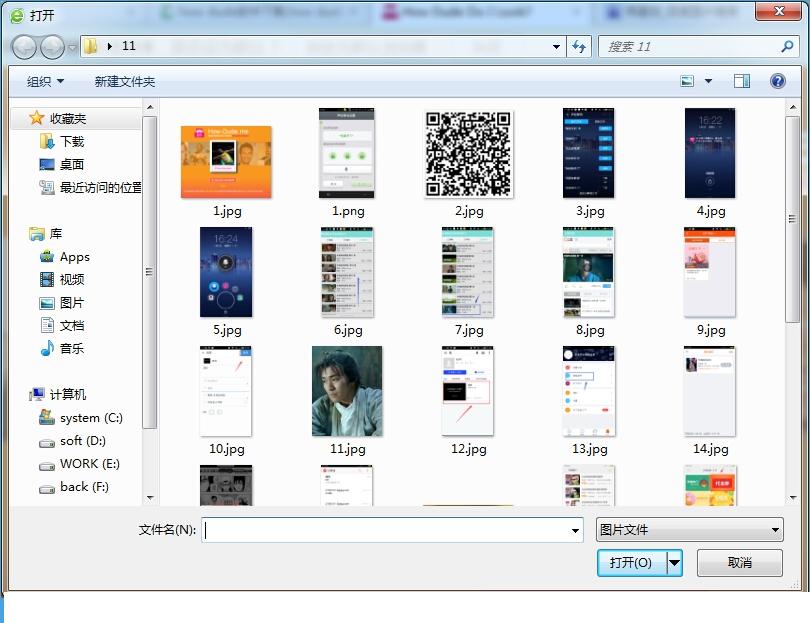Click the refresh button beside address bar
The image size is (810, 623).
(x=579, y=47)
